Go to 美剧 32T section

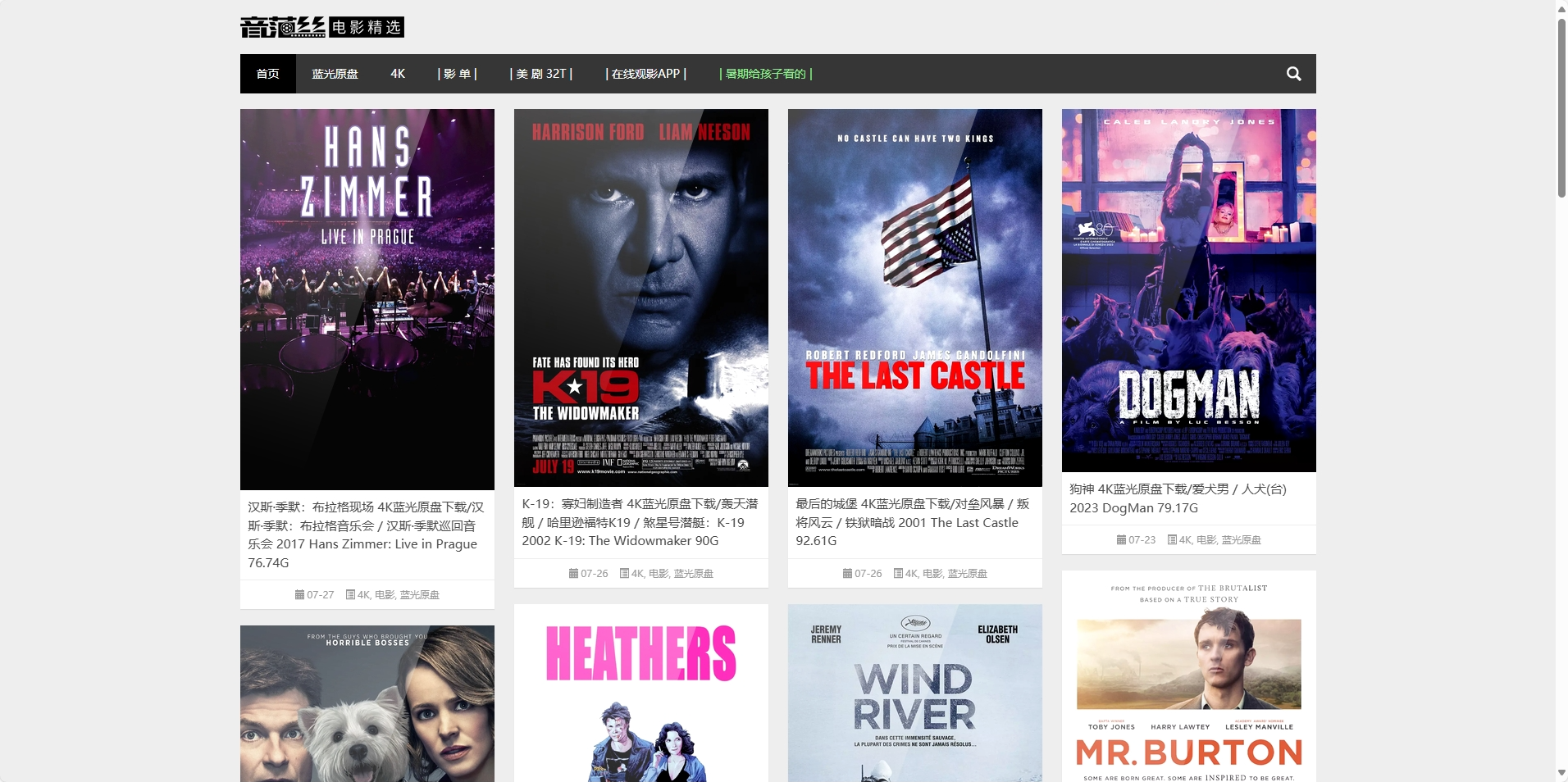click(540, 74)
